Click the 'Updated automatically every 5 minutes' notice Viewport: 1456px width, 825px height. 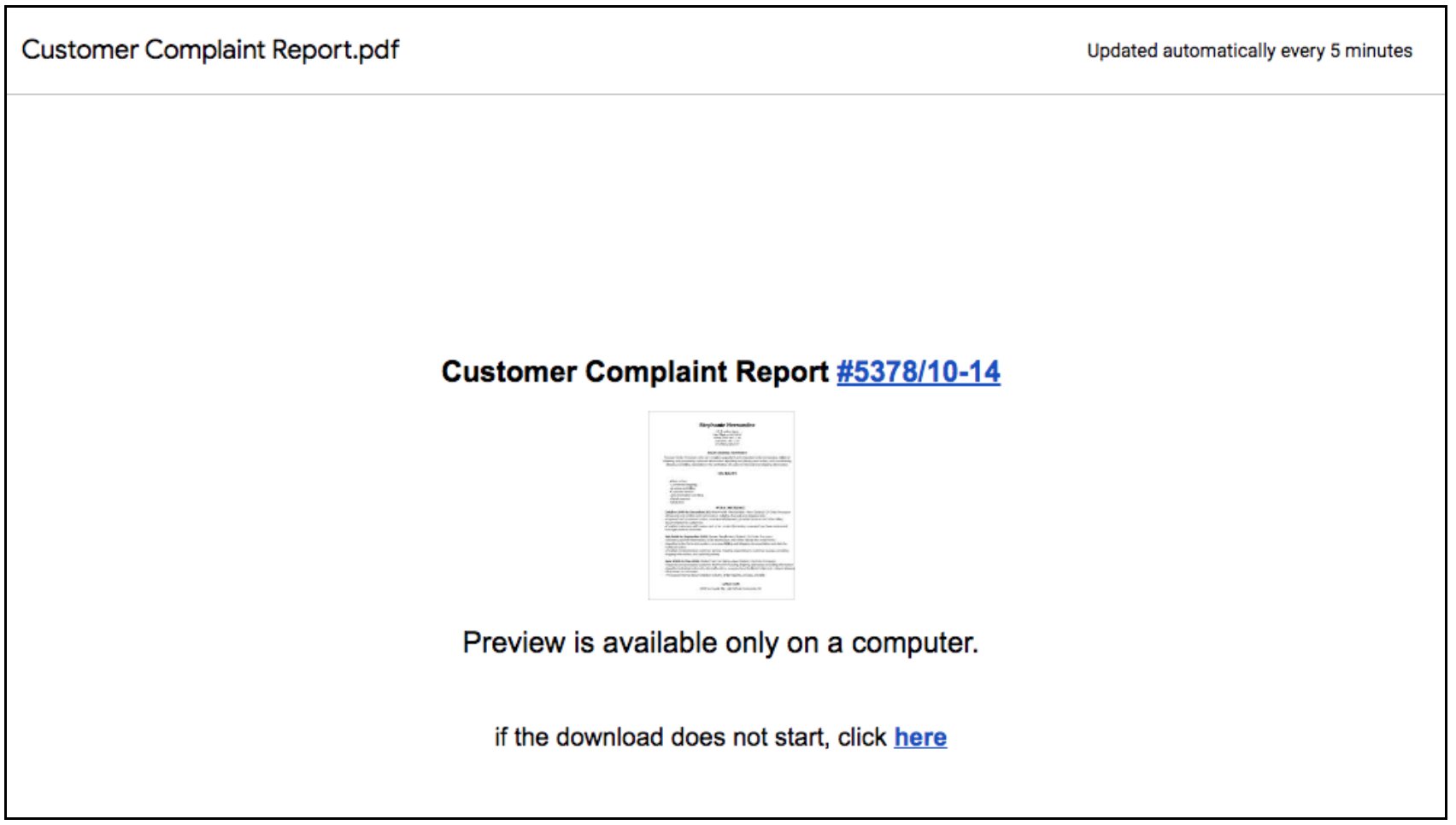coord(1248,51)
